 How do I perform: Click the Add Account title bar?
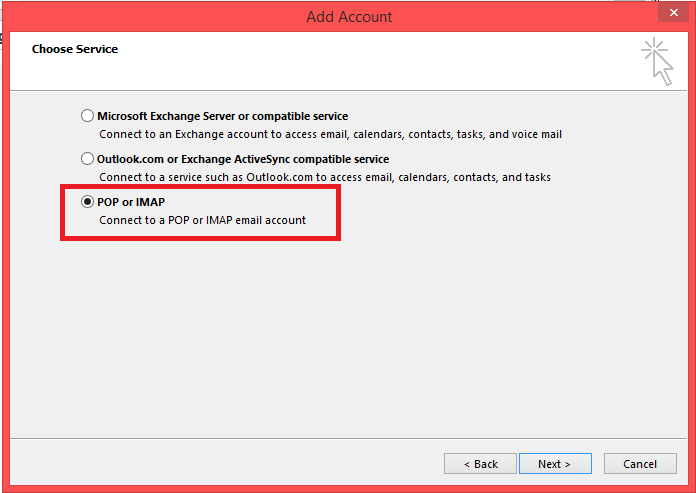348,16
